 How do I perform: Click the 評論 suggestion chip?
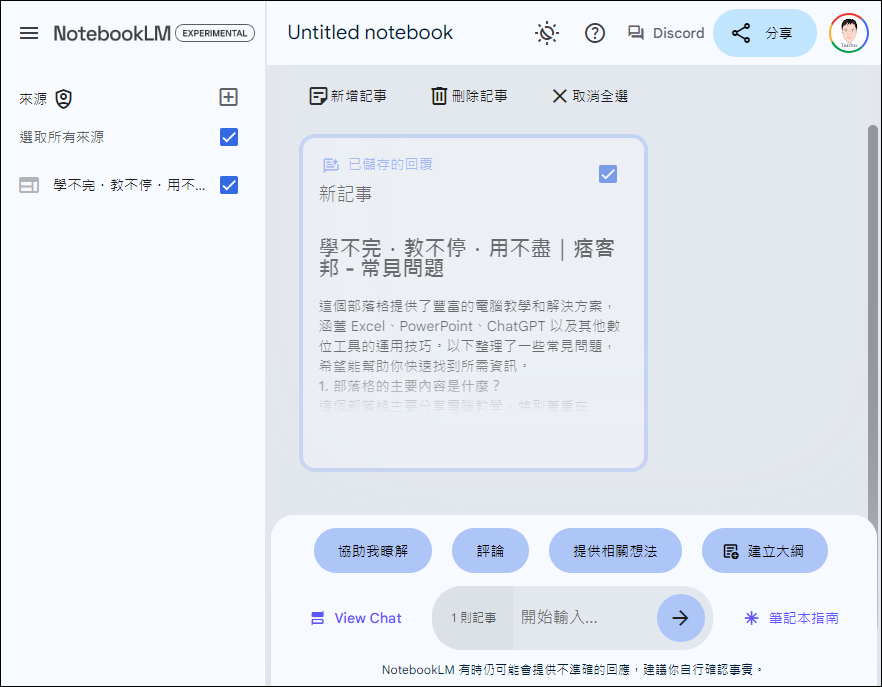tap(490, 551)
